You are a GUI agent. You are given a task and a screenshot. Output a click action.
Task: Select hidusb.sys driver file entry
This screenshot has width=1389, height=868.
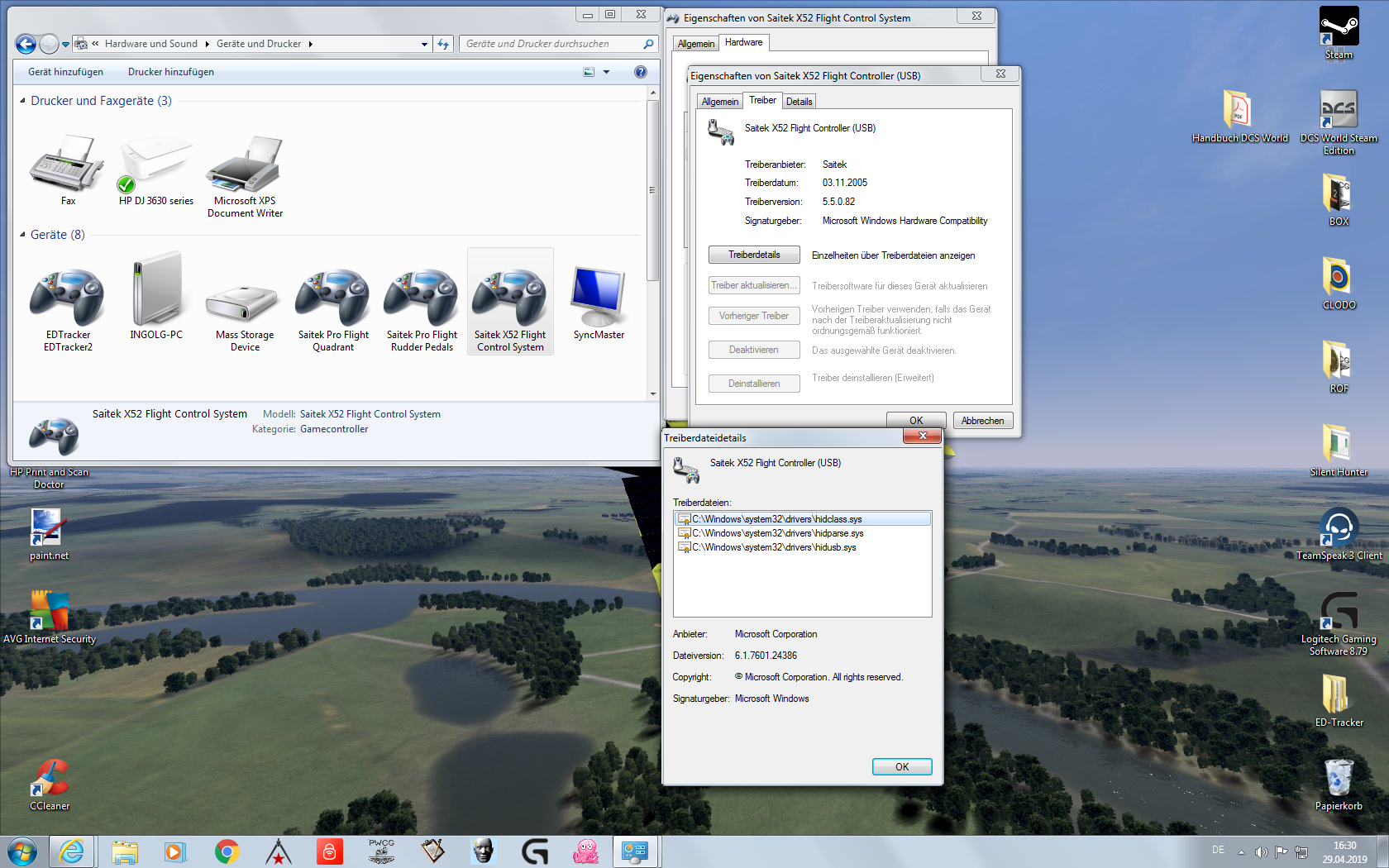coord(802,547)
